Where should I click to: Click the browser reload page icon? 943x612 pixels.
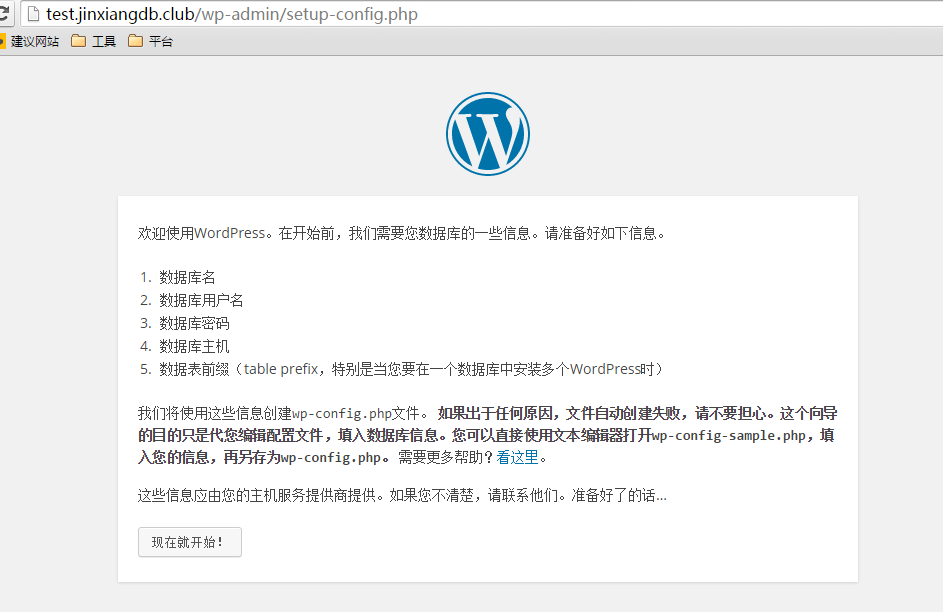pos(4,14)
